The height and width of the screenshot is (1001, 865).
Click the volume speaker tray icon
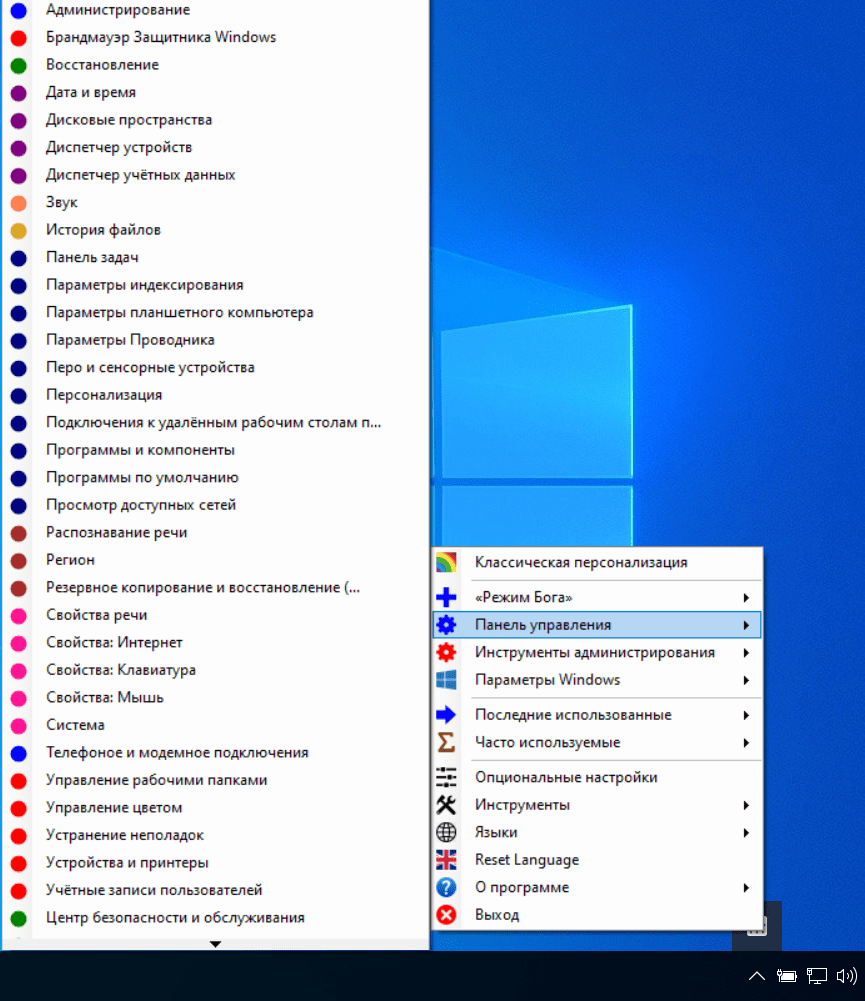pyautogui.click(x=846, y=975)
